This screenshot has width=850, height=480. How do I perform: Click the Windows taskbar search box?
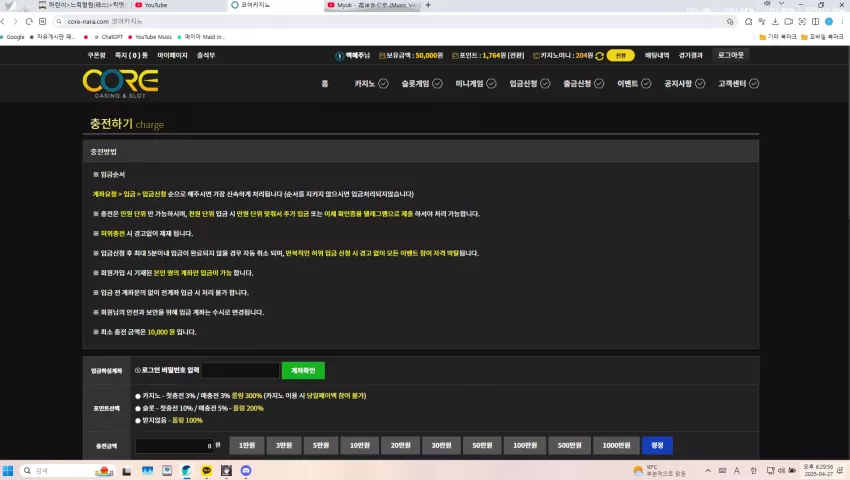pyautogui.click(x=67, y=470)
